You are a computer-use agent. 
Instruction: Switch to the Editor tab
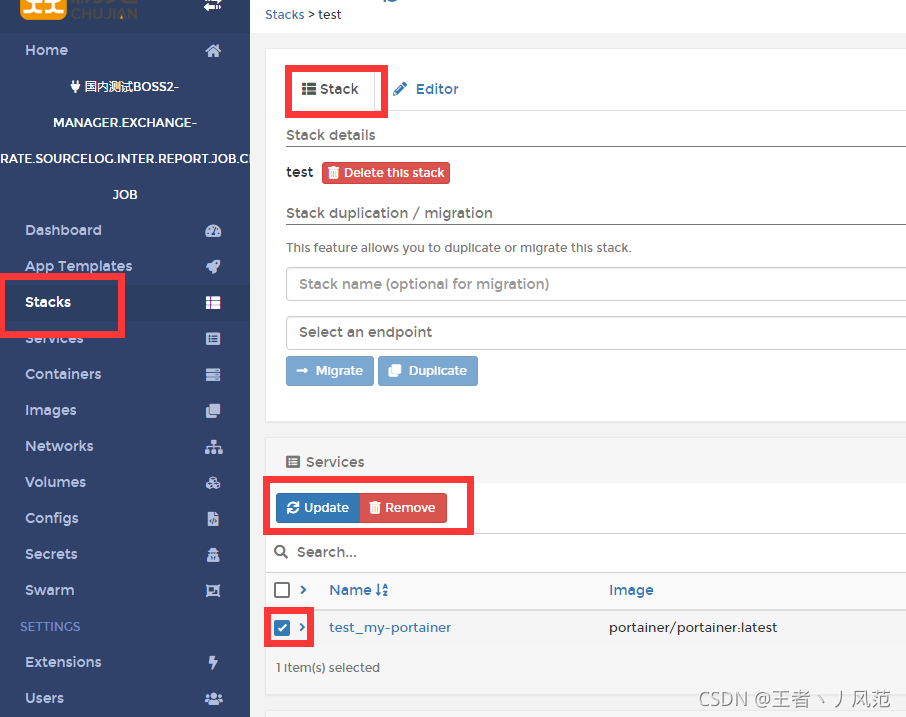coord(426,89)
